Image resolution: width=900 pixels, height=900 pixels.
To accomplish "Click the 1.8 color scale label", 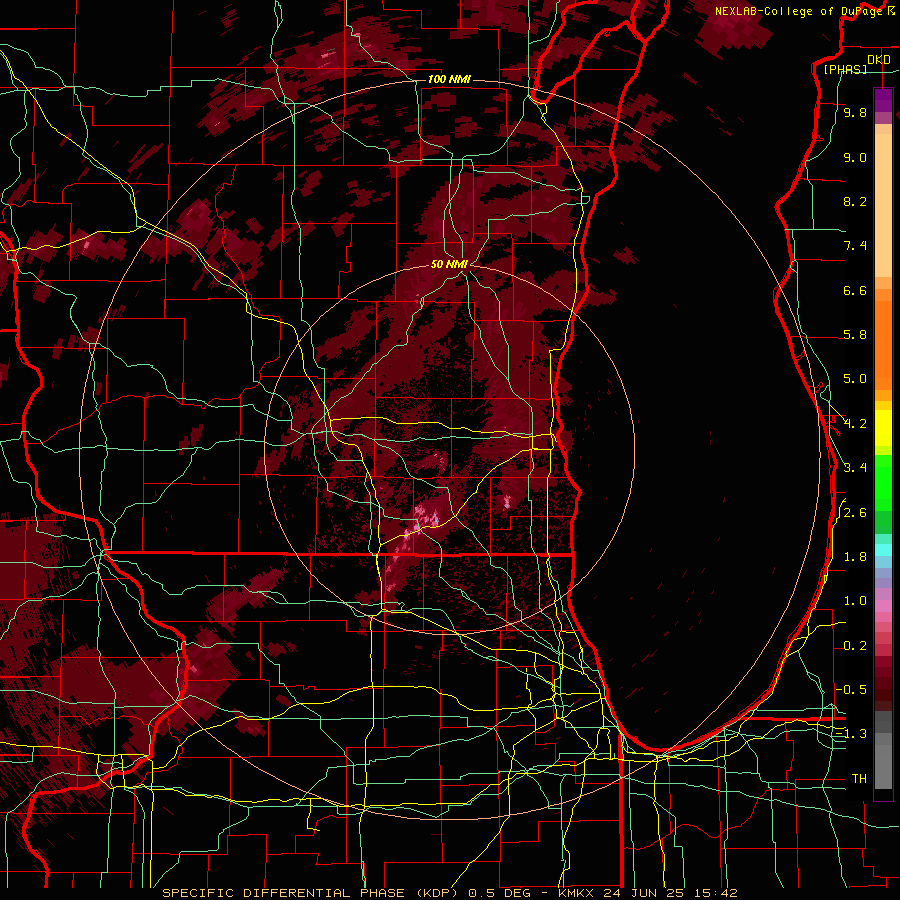I will [x=855, y=557].
